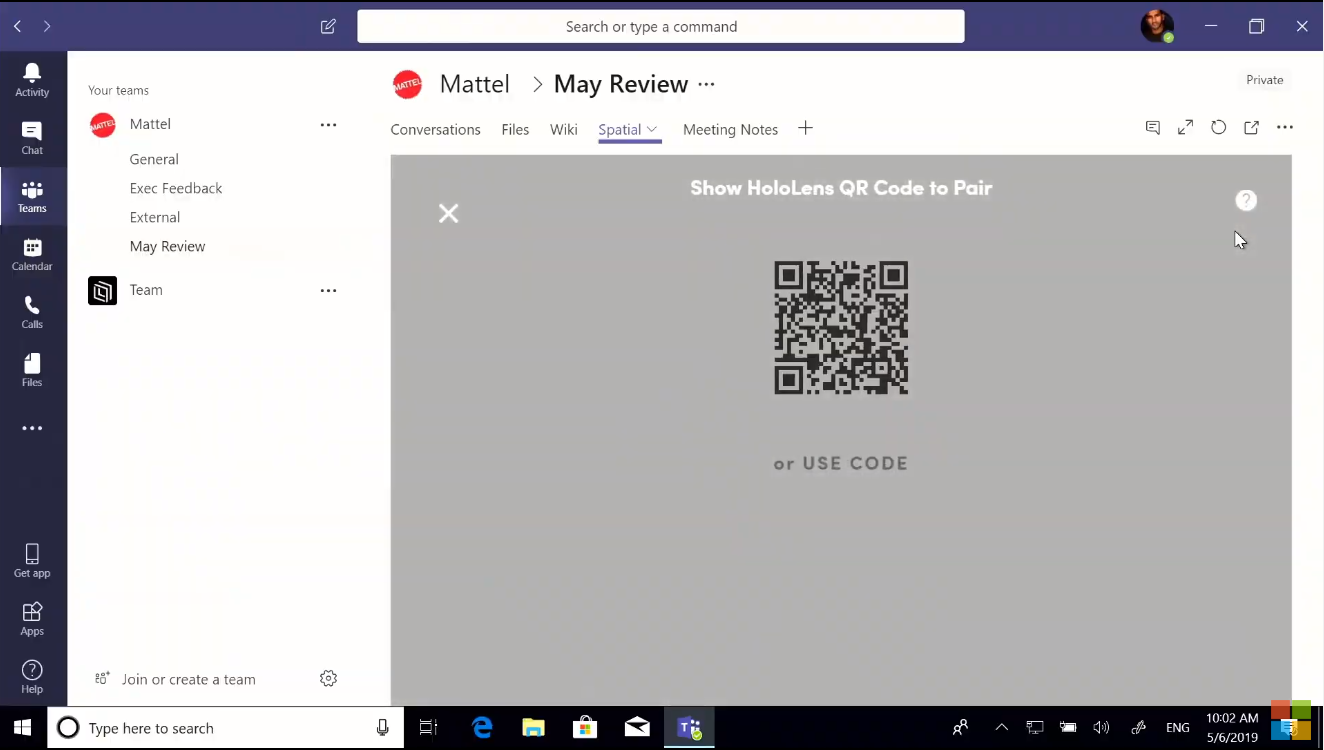Show hidden system tray icons
The width and height of the screenshot is (1324, 750).
[x=1001, y=728]
